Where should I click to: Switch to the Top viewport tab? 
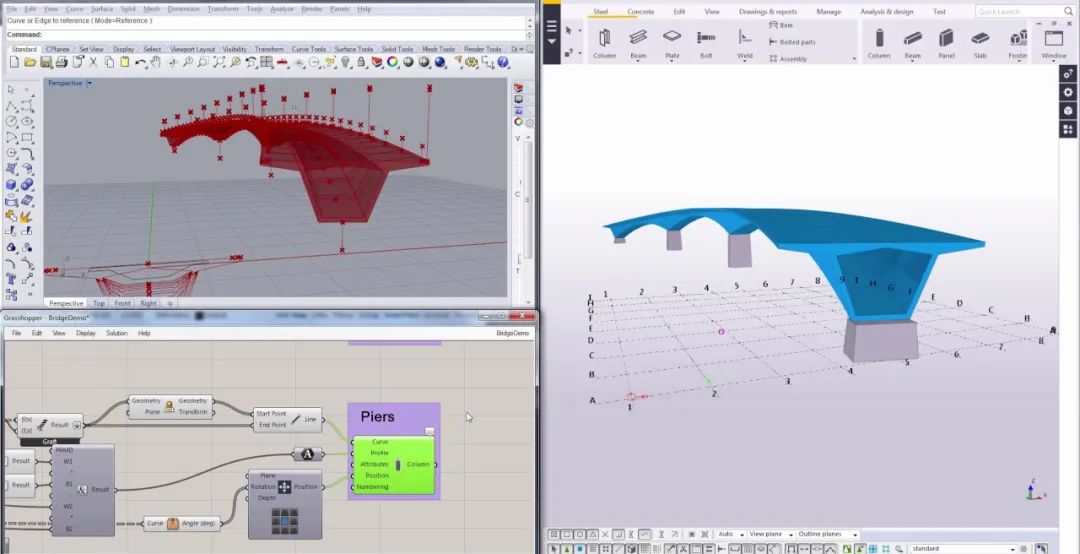(x=98, y=303)
